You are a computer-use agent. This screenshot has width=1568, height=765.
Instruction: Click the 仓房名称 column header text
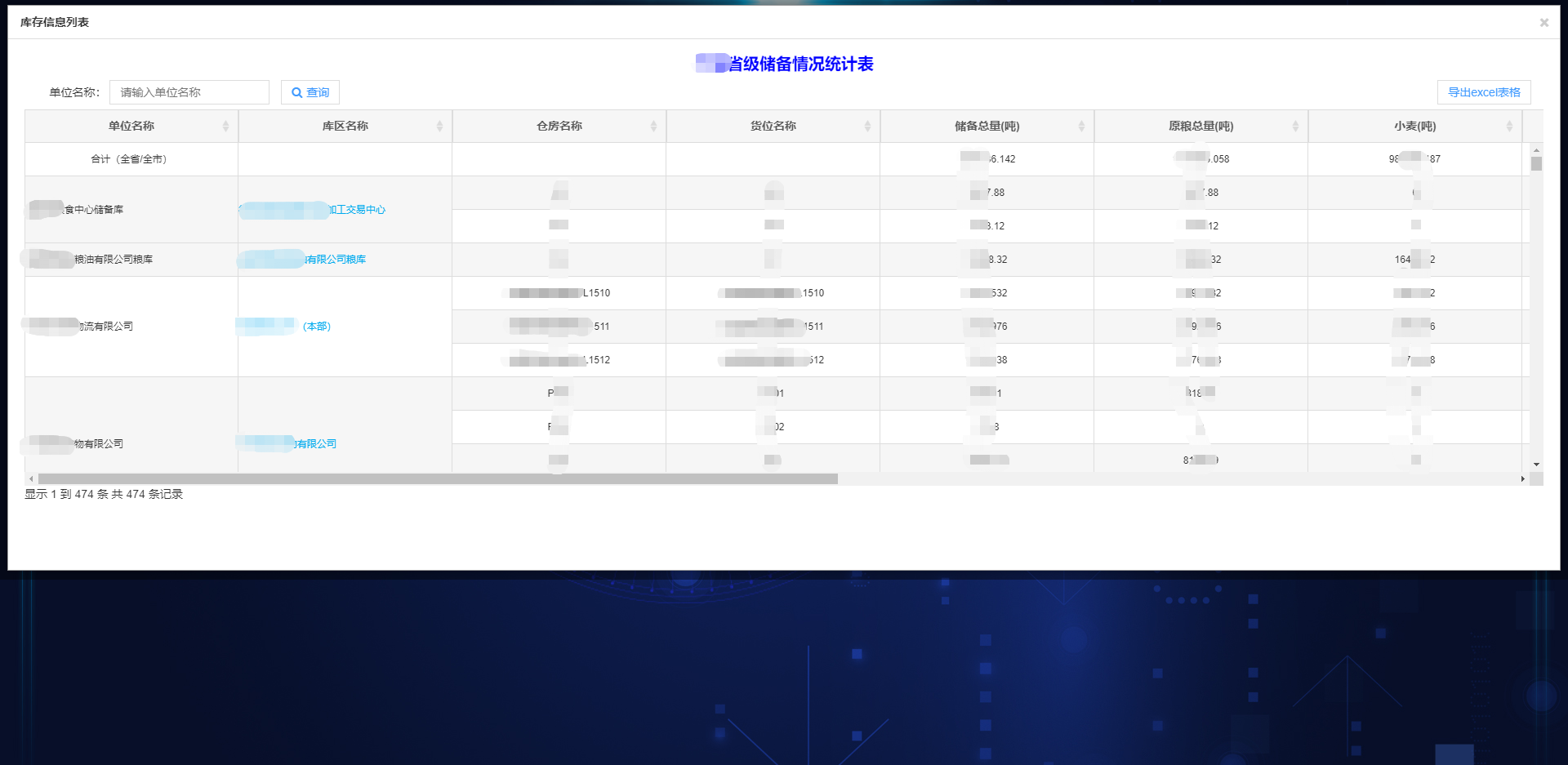pos(559,126)
